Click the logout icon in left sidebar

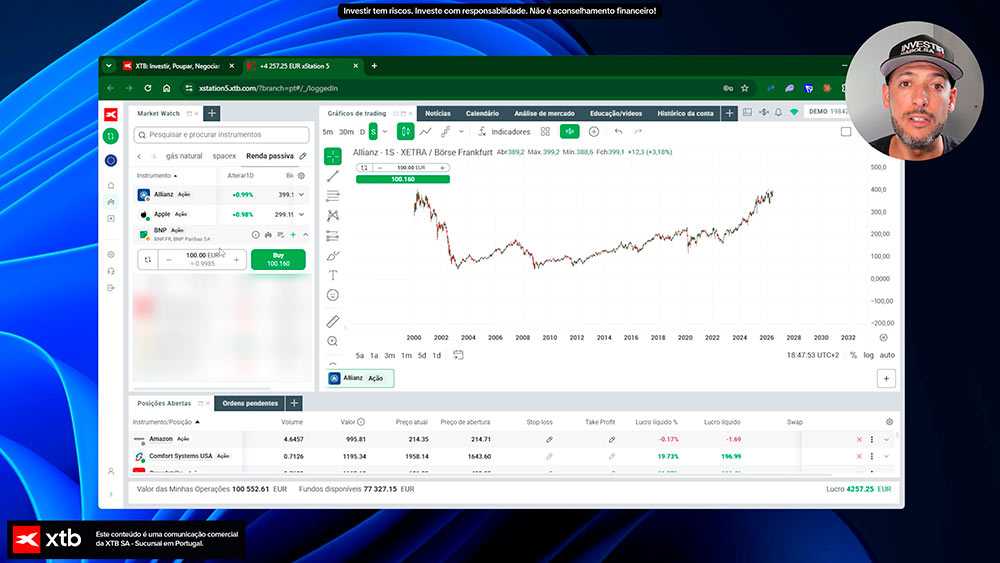coord(111,288)
